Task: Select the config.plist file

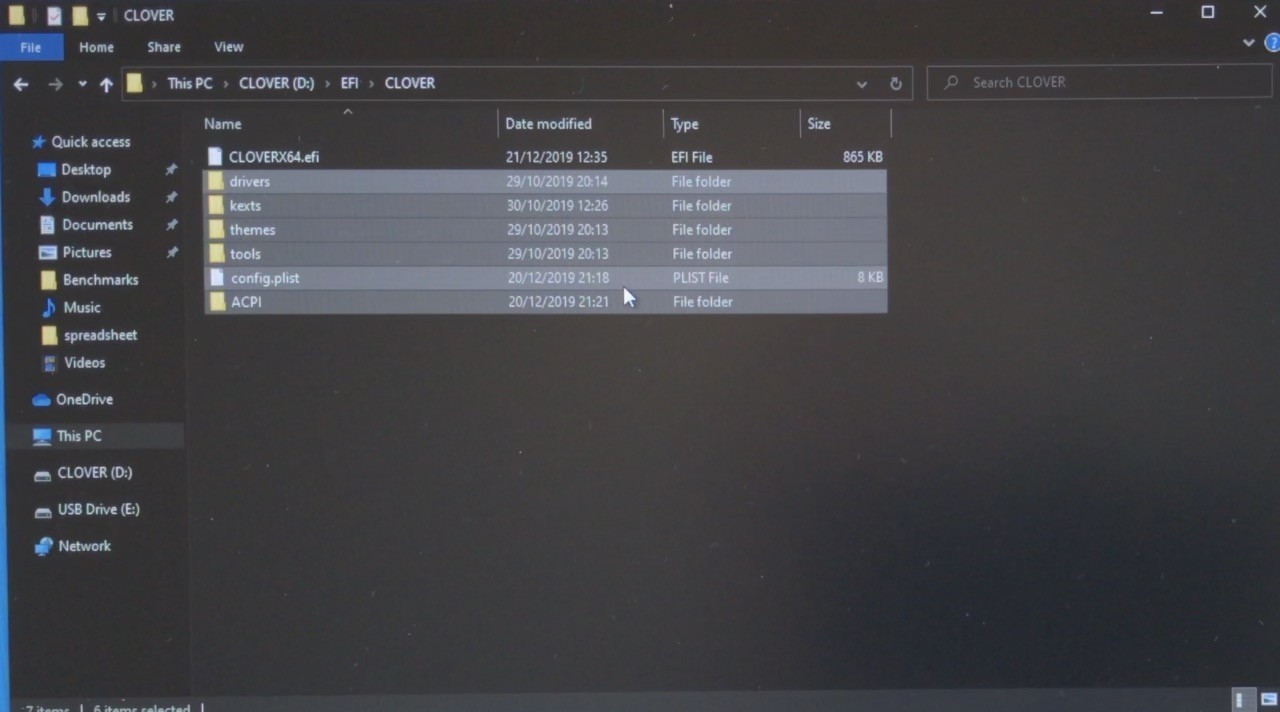Action: [x=545, y=277]
